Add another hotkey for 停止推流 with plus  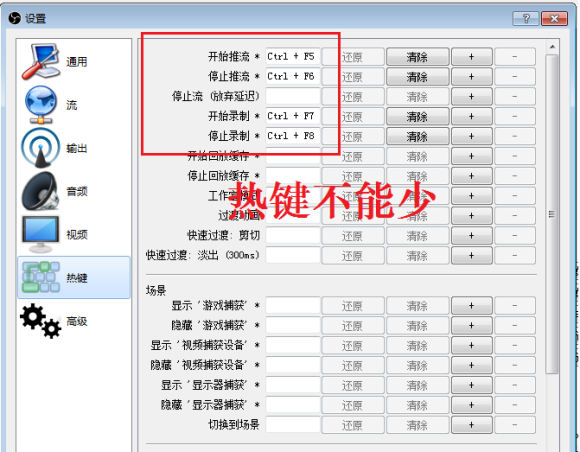472,77
